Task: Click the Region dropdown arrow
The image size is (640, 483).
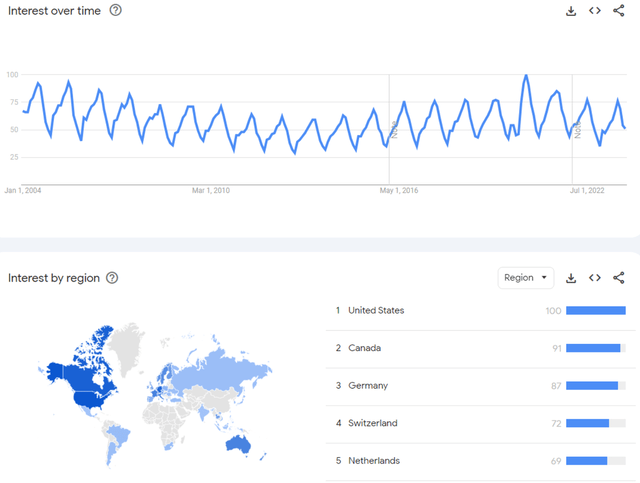Action: pos(544,278)
